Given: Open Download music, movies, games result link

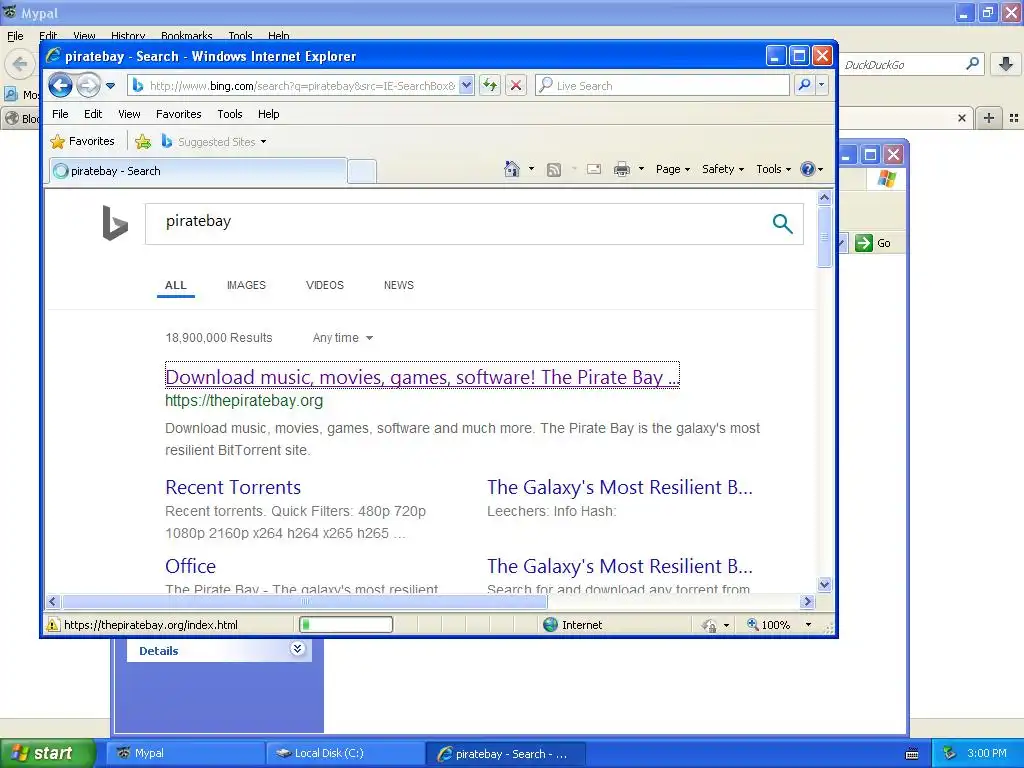Looking at the screenshot, I should [422, 377].
